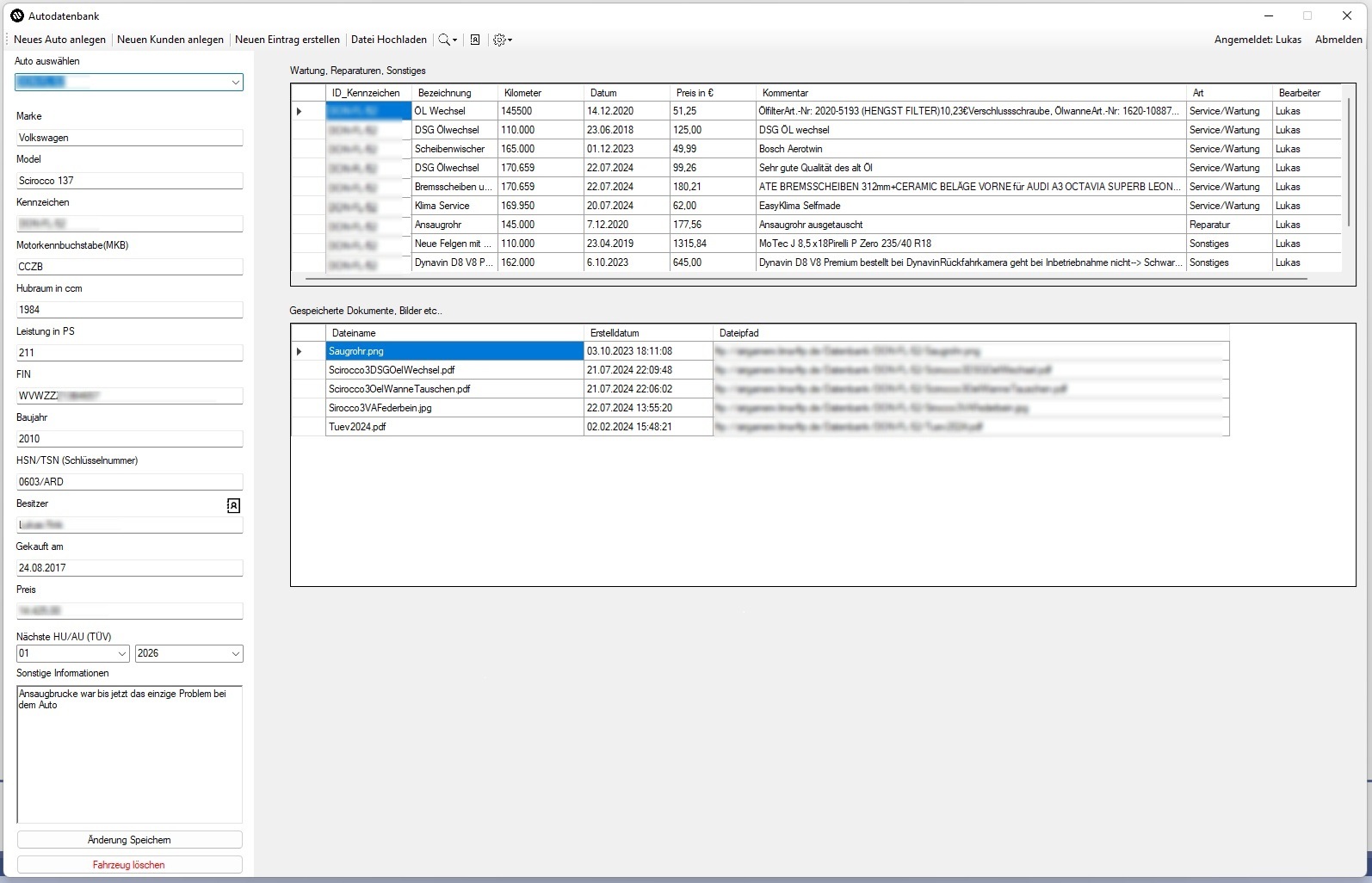Click the Hubraum field showing 1984
This screenshot has height=883, width=1372.
click(129, 310)
